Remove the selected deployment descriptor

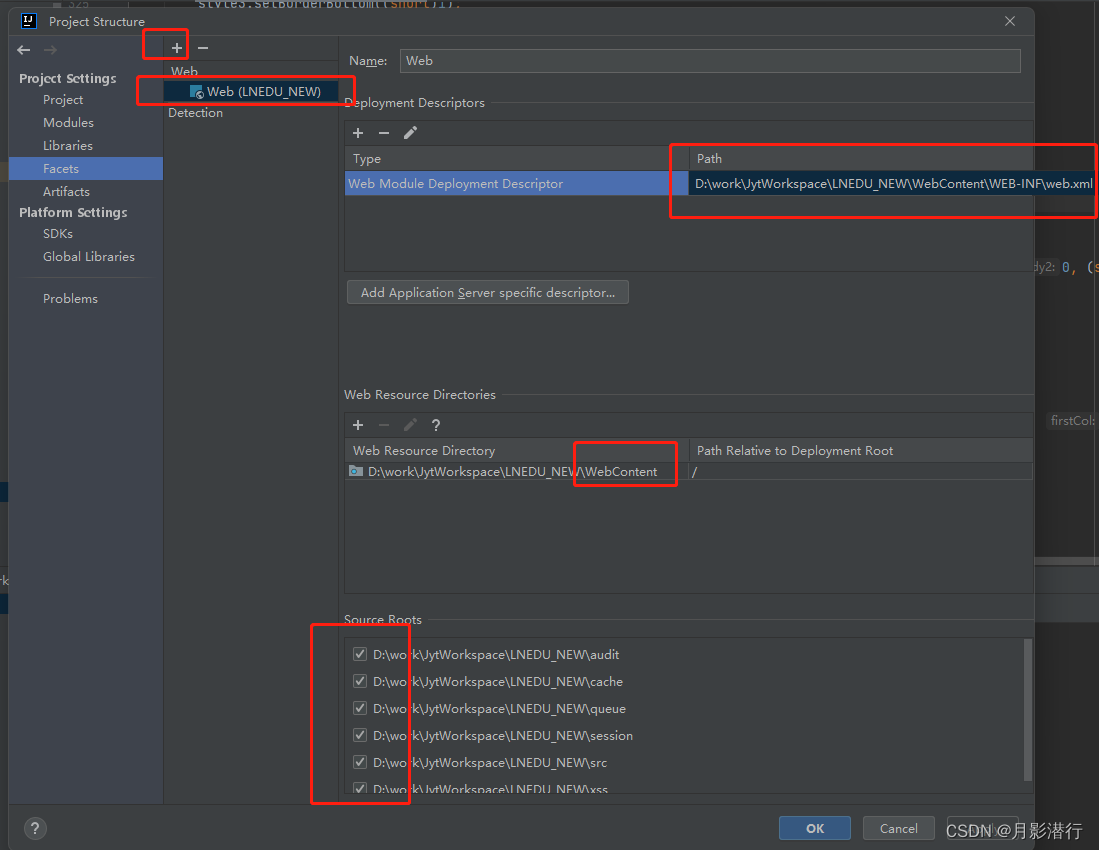tap(384, 133)
